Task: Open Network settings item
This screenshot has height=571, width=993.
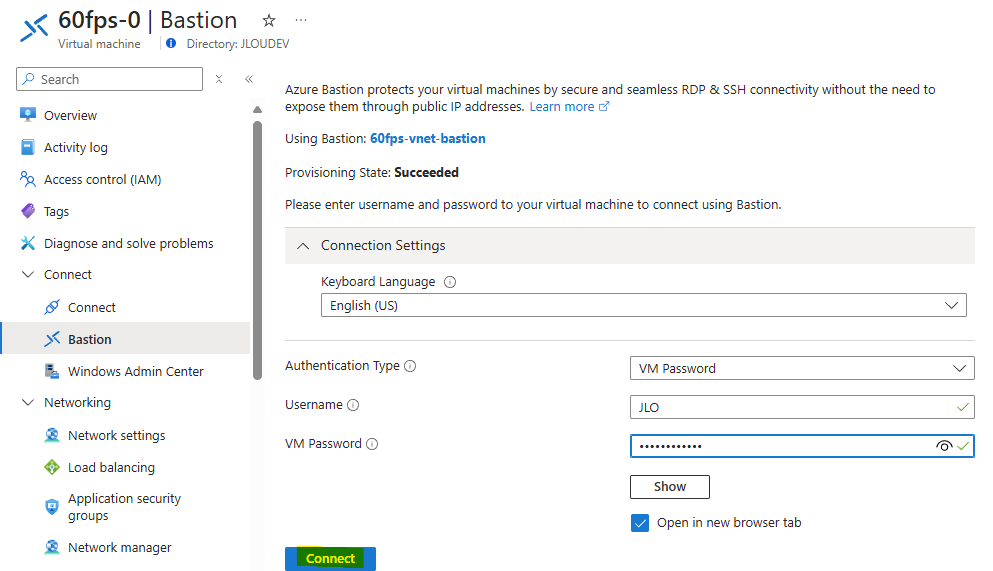Action: (117, 436)
